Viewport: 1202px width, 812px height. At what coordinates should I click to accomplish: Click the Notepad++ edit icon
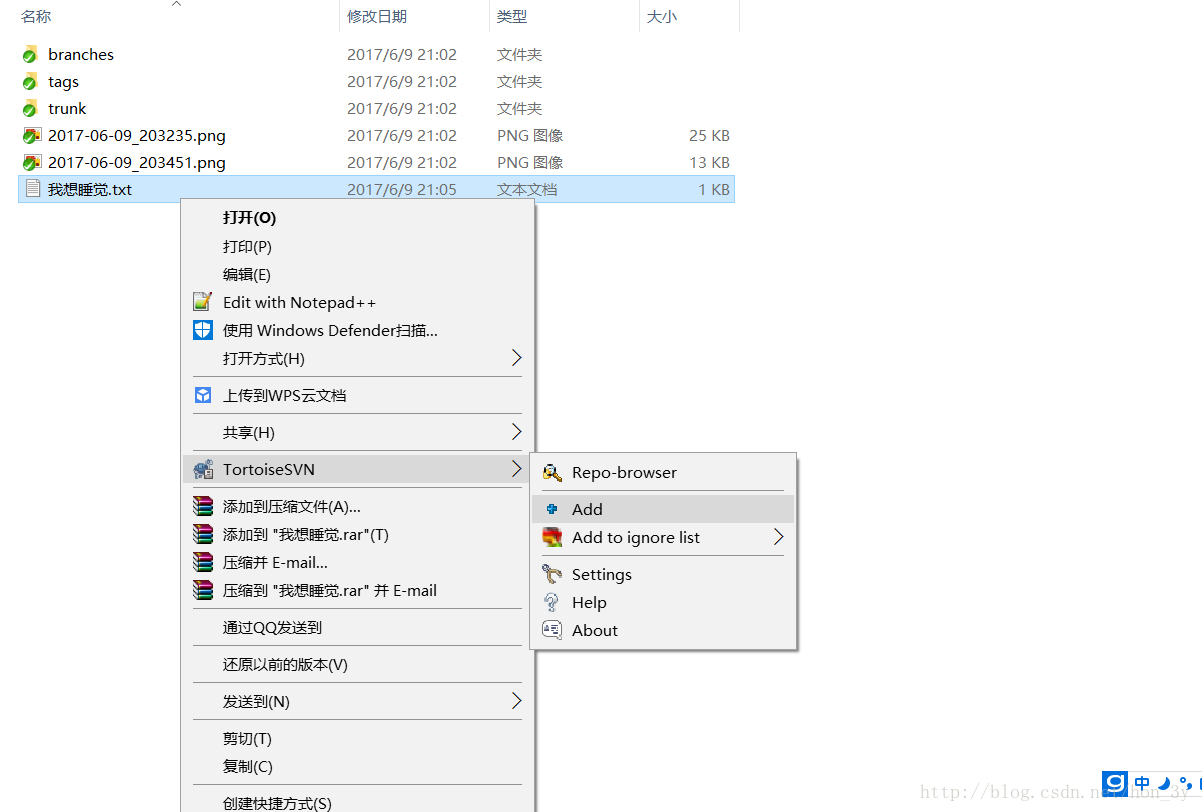point(203,302)
